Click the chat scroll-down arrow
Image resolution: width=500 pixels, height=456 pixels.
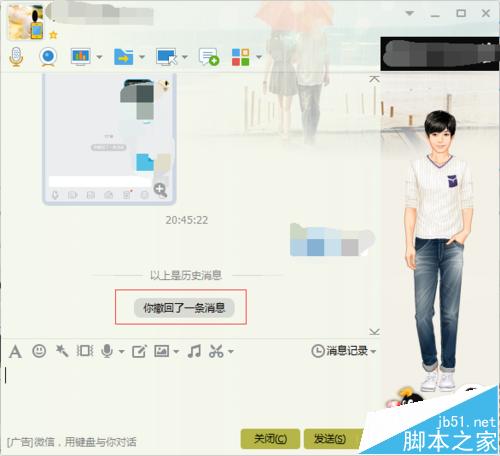(375, 332)
